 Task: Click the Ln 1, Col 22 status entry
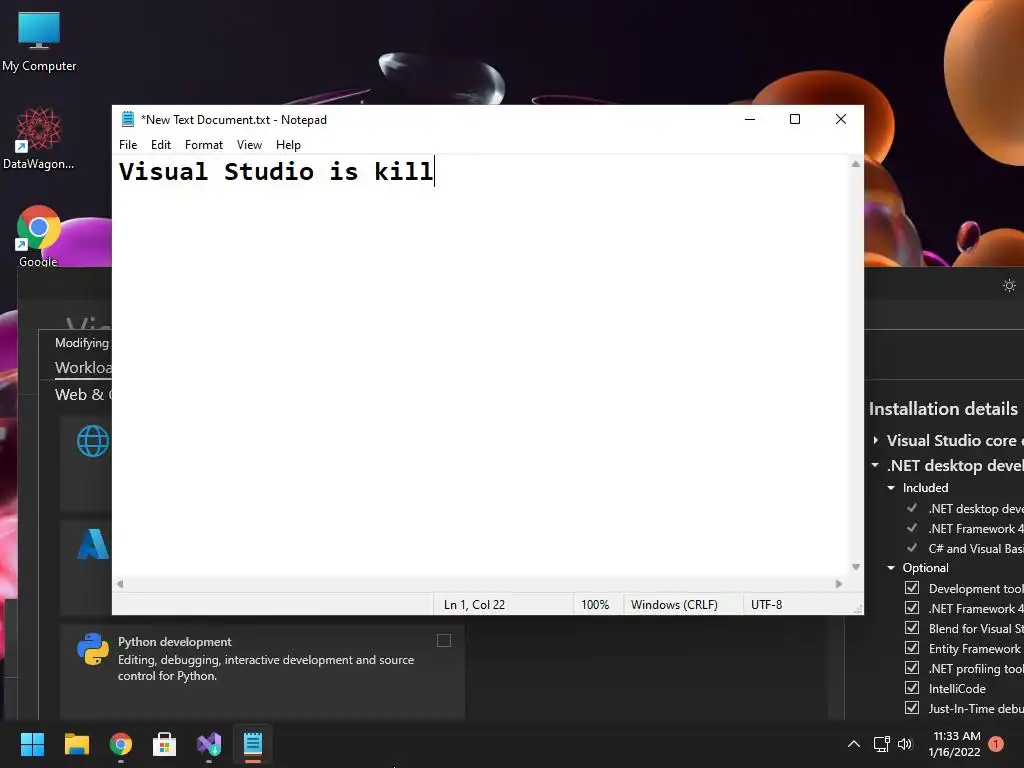[x=475, y=605]
